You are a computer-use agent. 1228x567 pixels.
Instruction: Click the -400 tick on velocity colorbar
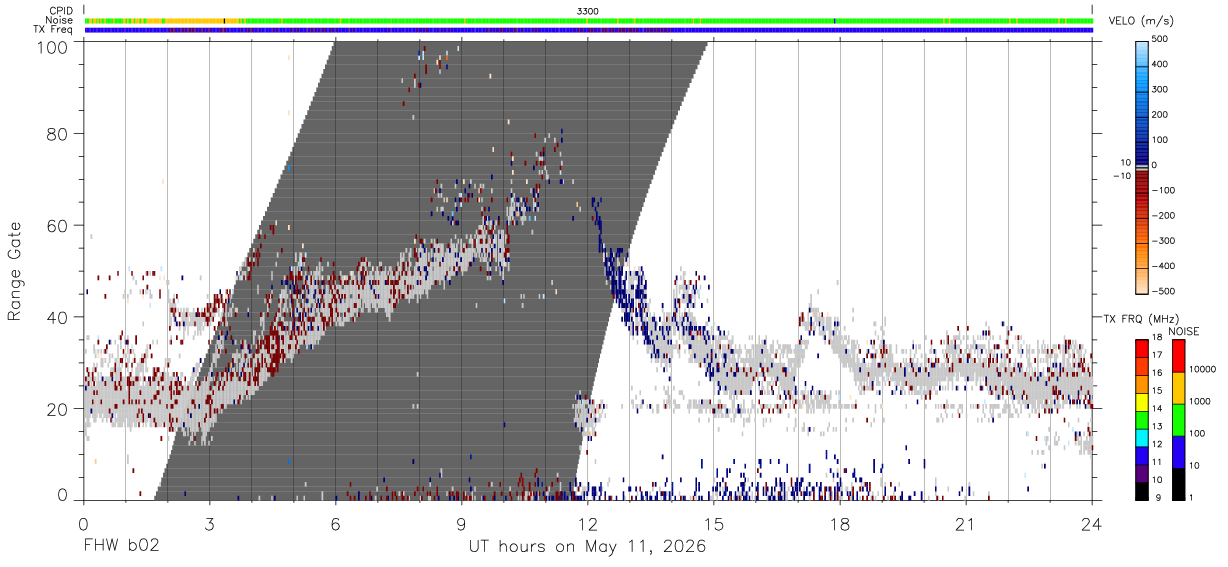pyautogui.click(x=1161, y=266)
